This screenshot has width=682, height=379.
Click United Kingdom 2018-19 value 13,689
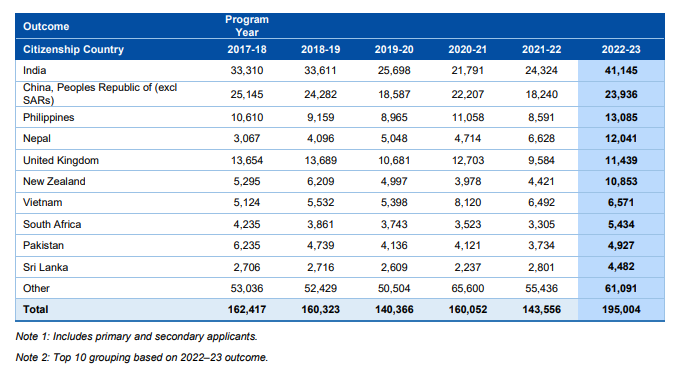(x=321, y=161)
